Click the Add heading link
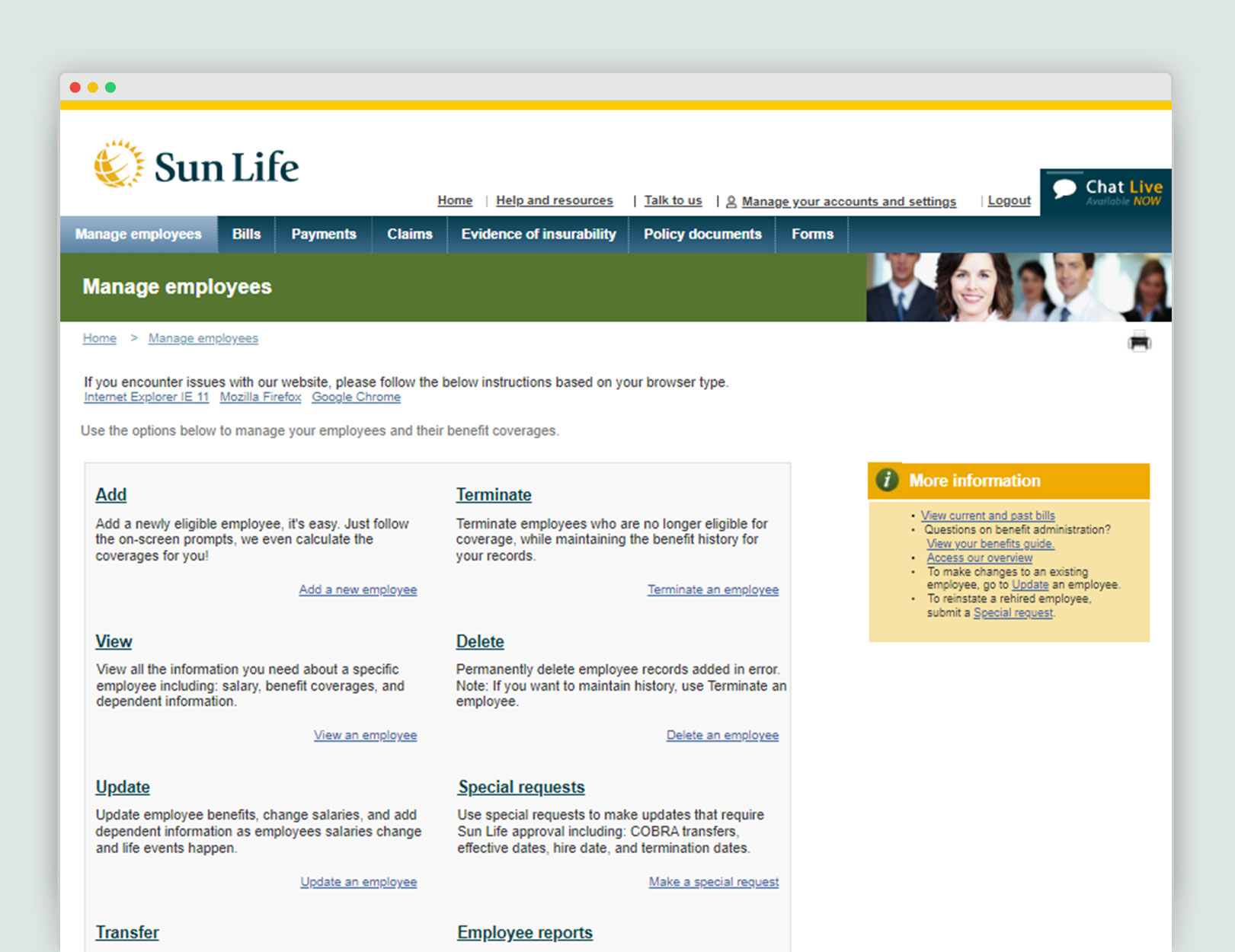The width and height of the screenshot is (1235, 952). pos(111,494)
